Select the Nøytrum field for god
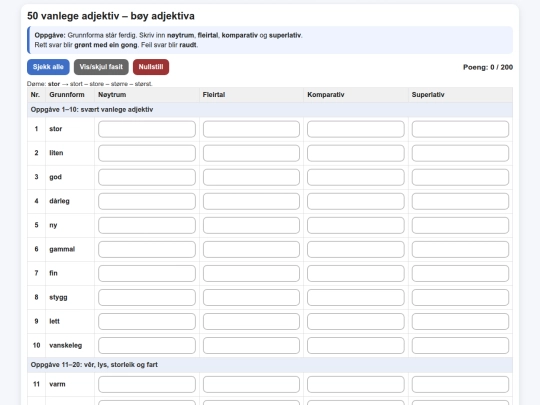Viewport: 540px width, 405px height. click(x=147, y=177)
